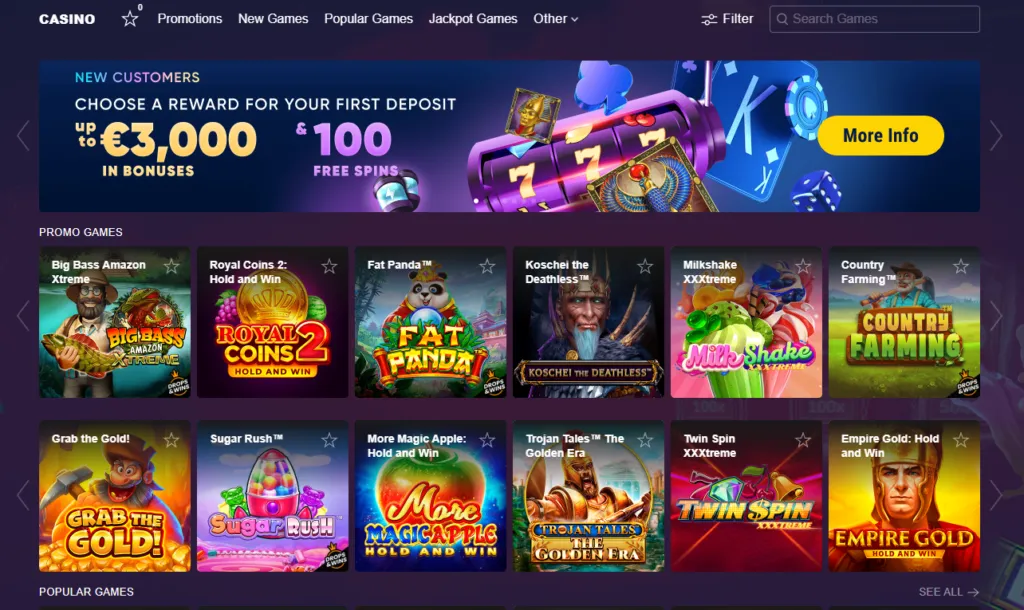Expand the Other dropdown menu
The width and height of the screenshot is (1024, 610).
tap(556, 19)
